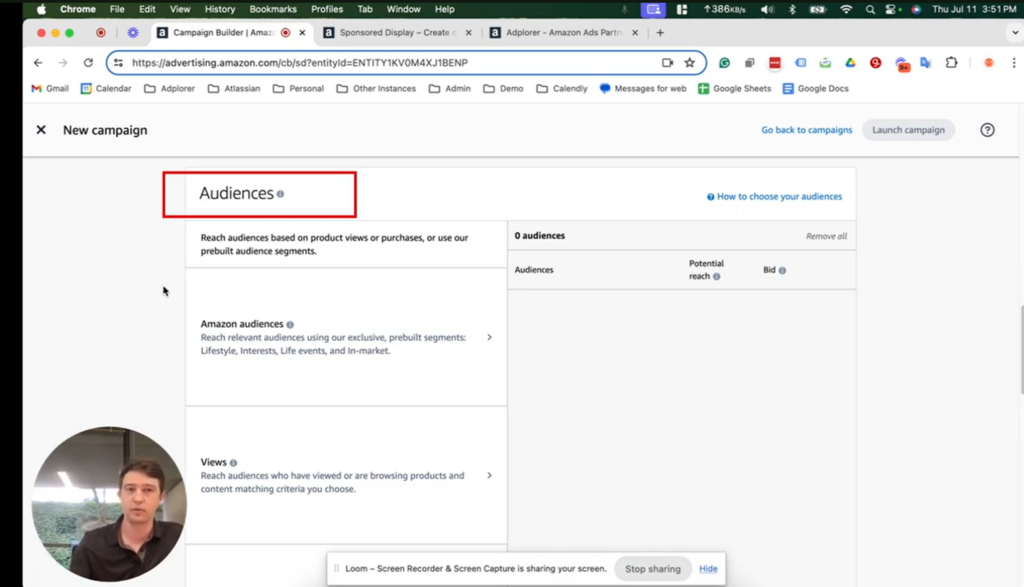Open Chrome three-dot menu
The height and width of the screenshot is (587, 1024).
pyautogui.click(x=1014, y=63)
